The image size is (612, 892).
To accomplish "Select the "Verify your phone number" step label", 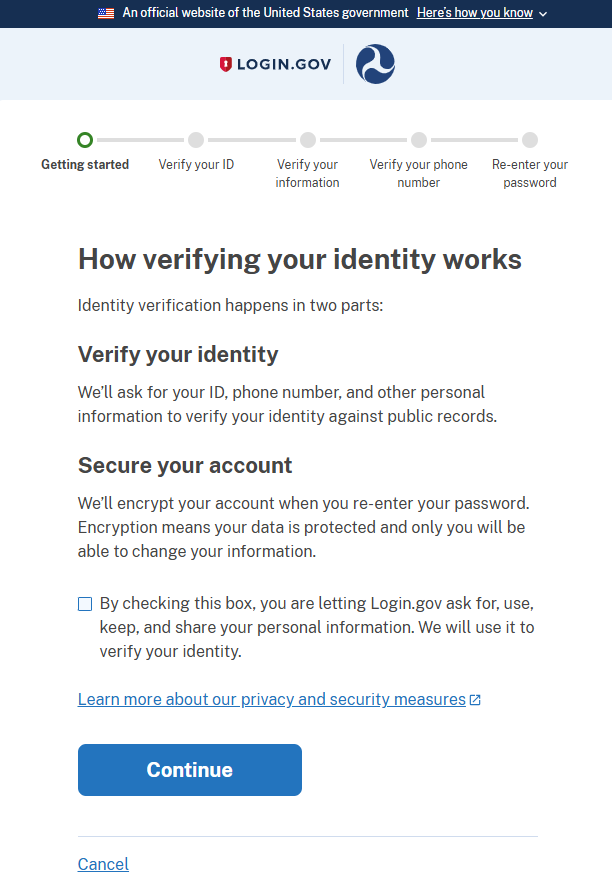I will [419, 173].
